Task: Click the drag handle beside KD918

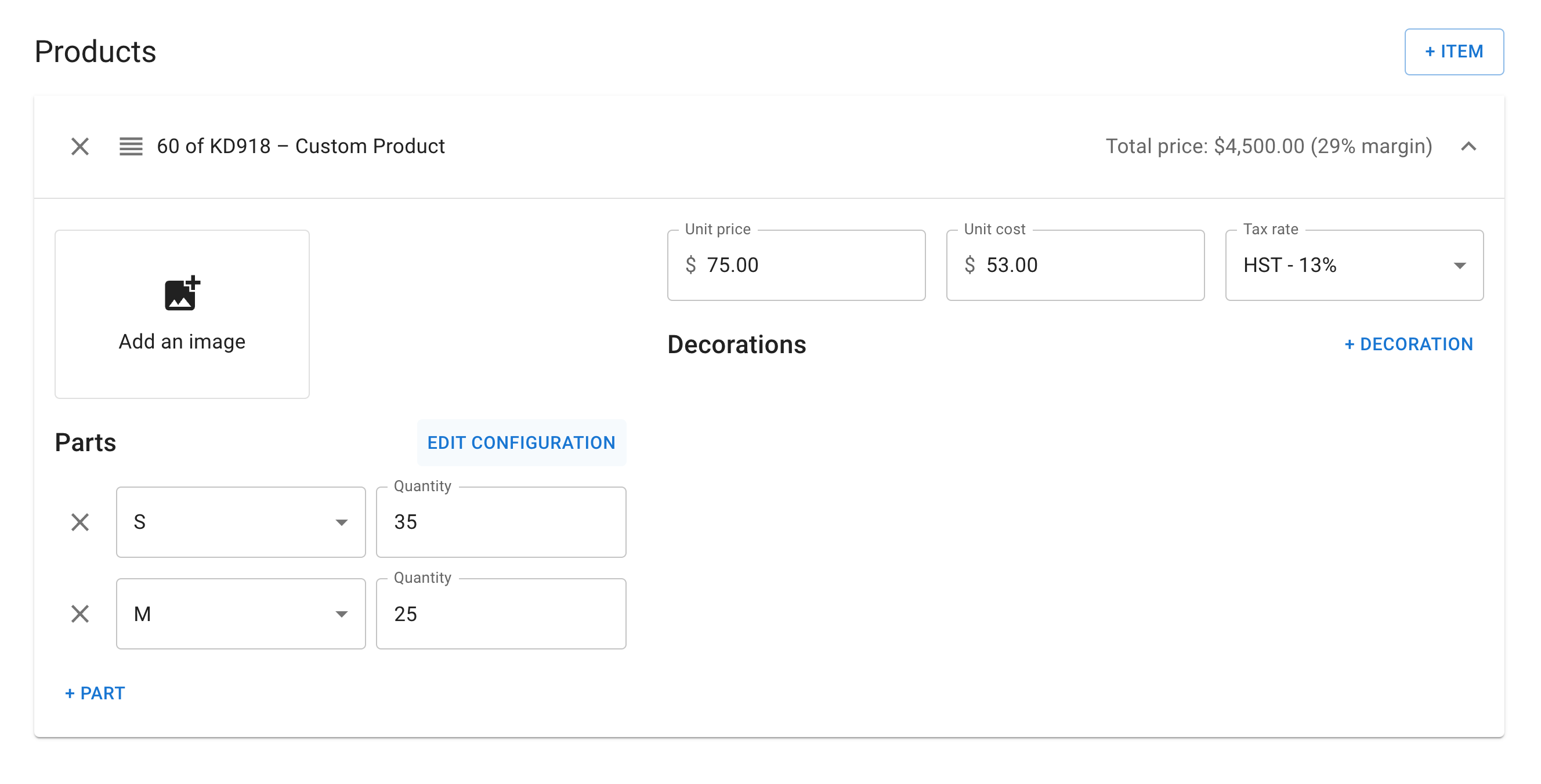Action: click(131, 147)
